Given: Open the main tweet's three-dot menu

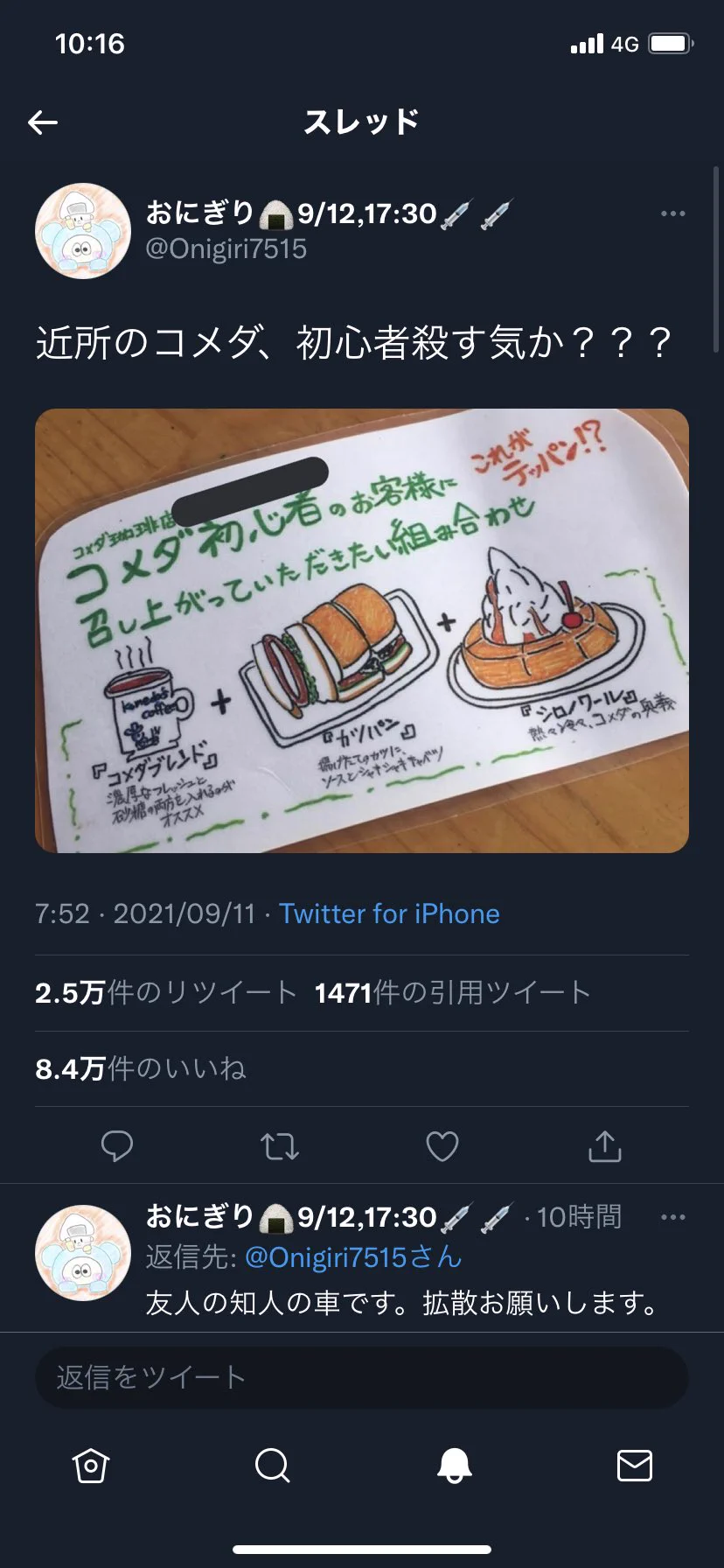Looking at the screenshot, I should 672,213.
